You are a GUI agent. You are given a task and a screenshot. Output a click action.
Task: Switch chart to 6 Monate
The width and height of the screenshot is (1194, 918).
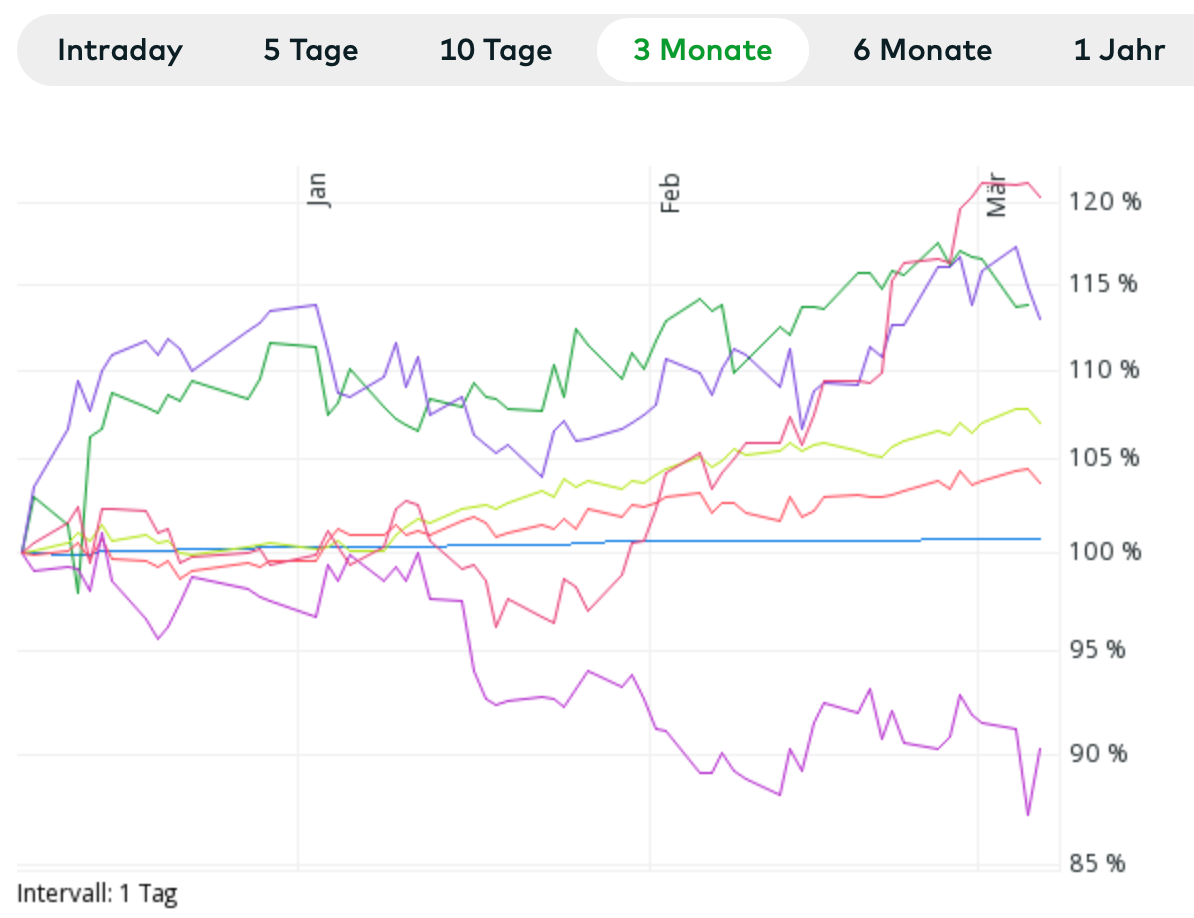pos(922,50)
